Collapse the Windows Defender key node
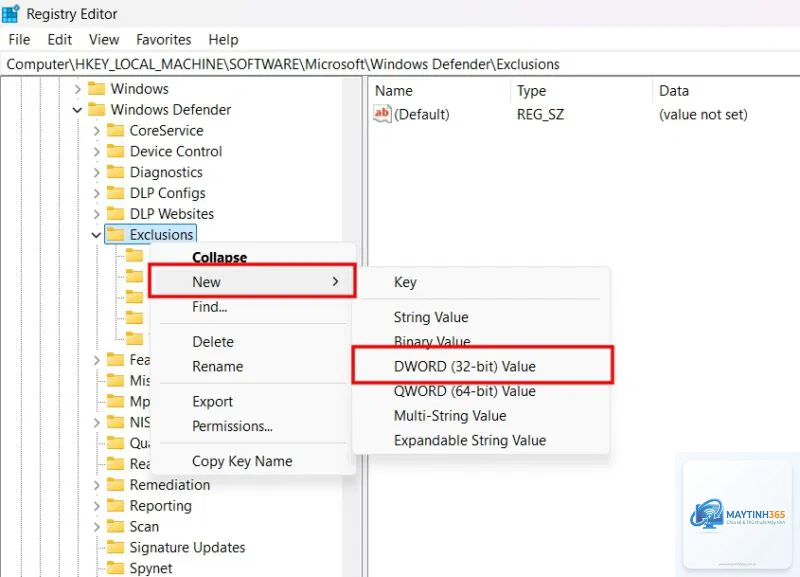The image size is (800, 577). point(78,110)
